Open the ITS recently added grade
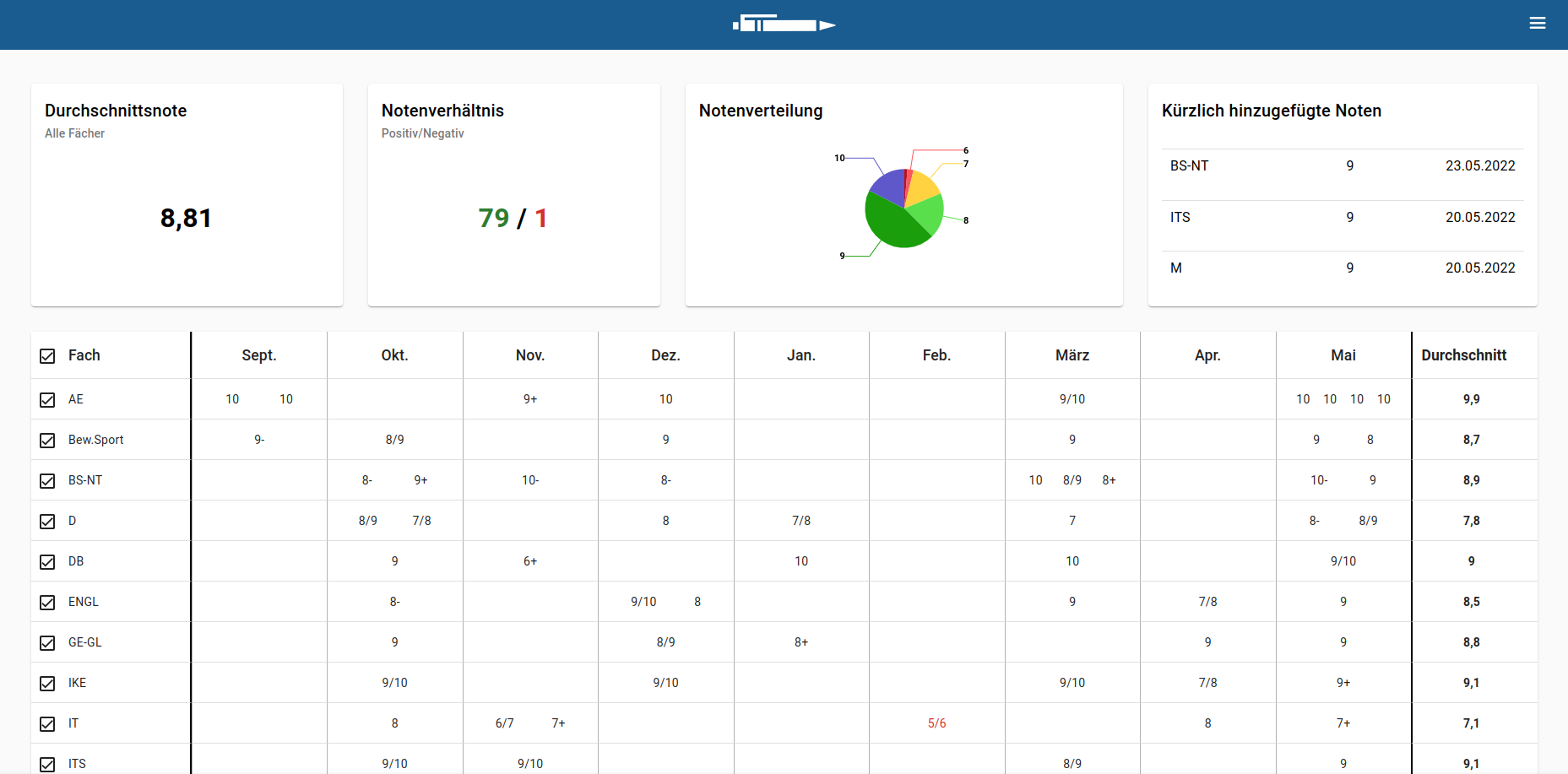The width and height of the screenshot is (1568, 774). [x=1342, y=218]
